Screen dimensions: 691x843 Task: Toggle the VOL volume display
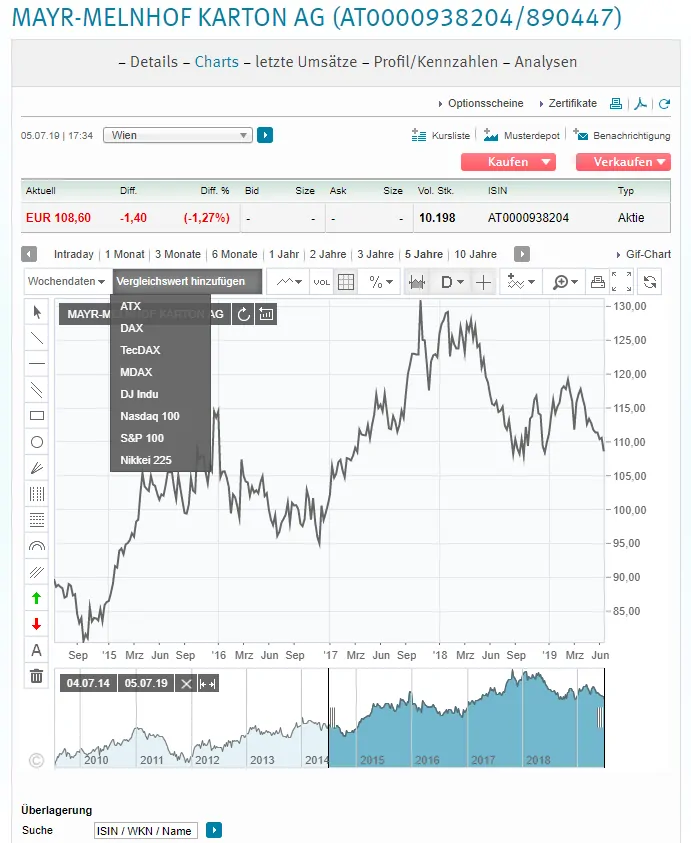click(322, 282)
